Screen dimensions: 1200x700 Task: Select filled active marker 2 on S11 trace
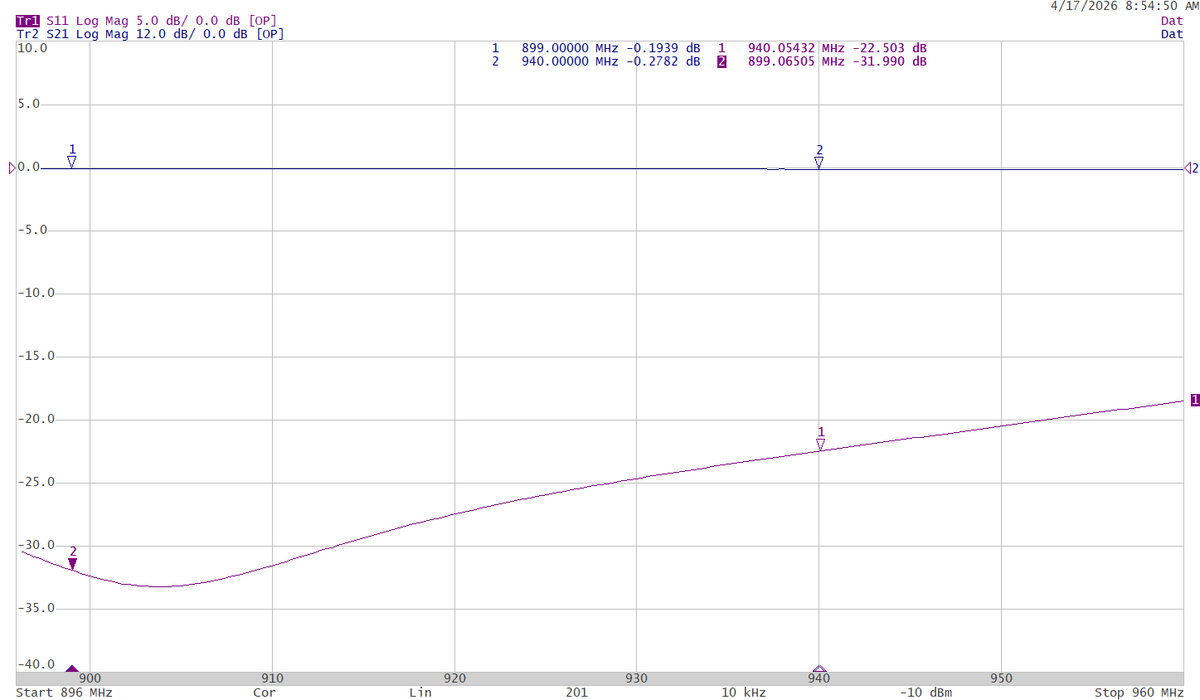(x=72, y=564)
